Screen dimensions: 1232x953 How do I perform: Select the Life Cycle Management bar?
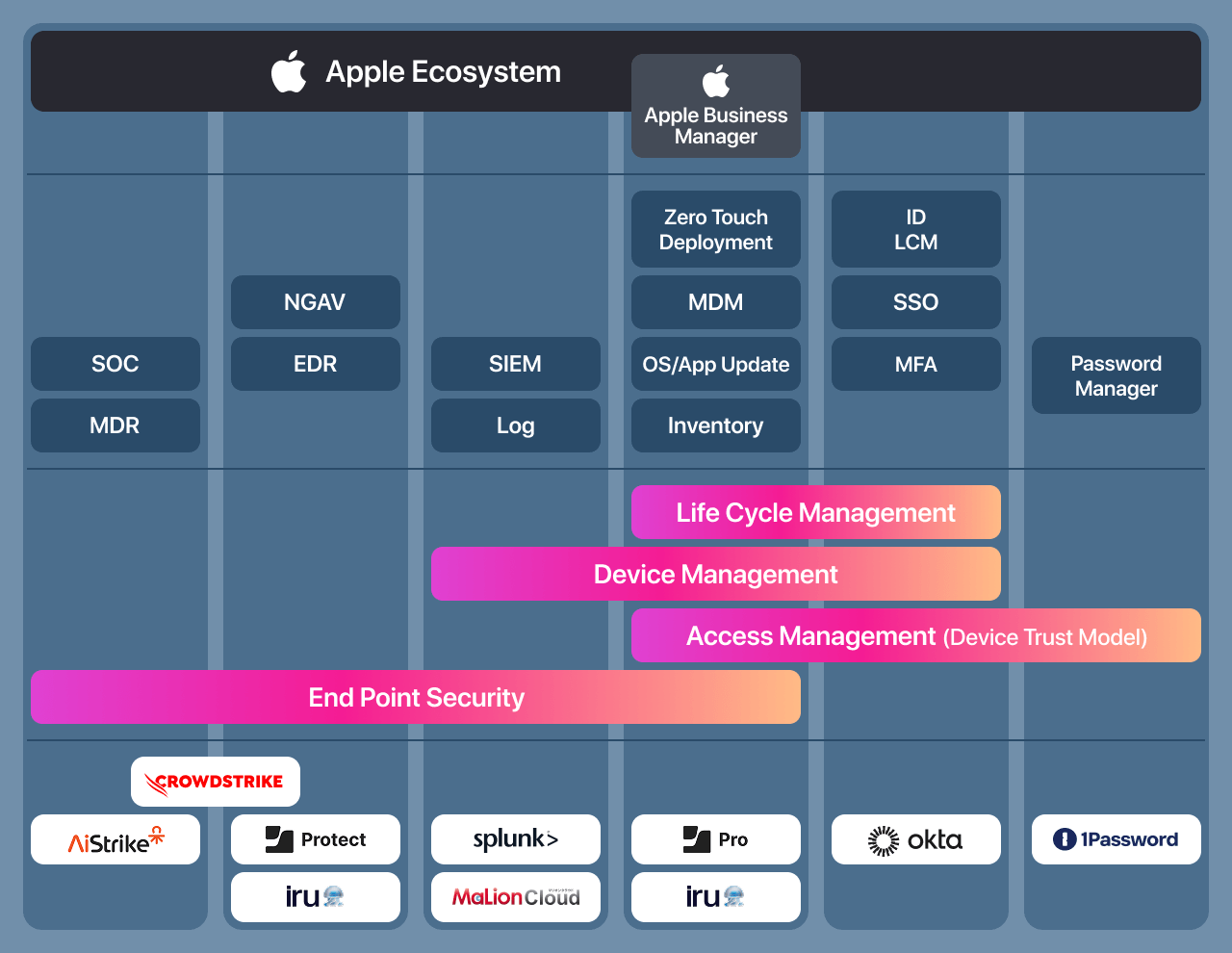coord(815,512)
